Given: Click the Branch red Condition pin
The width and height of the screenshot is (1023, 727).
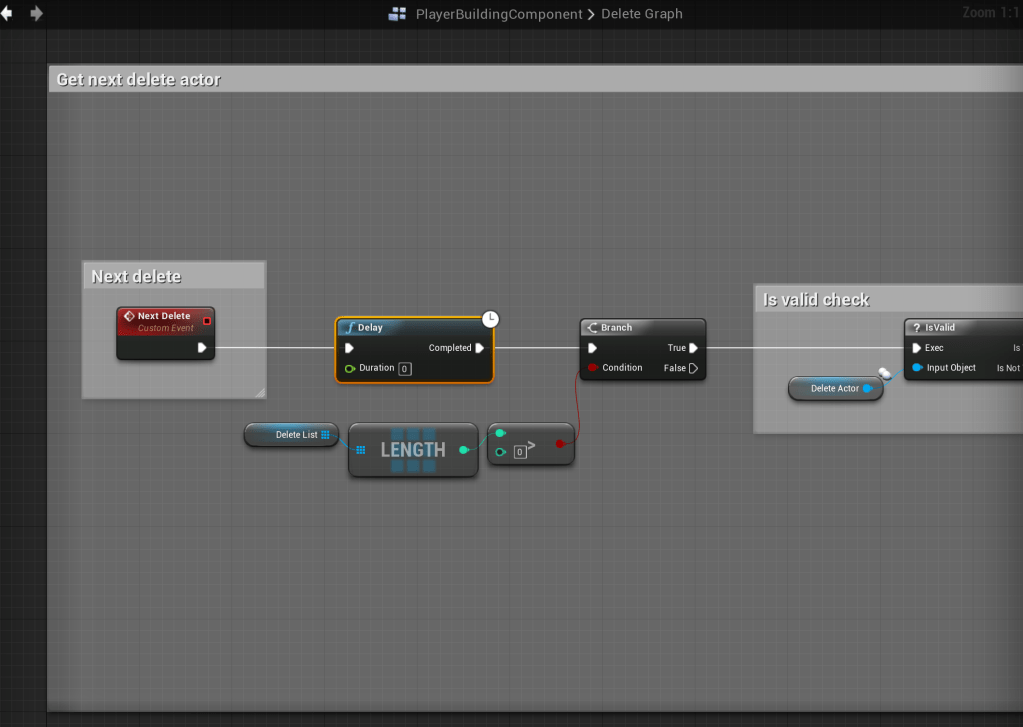Looking at the screenshot, I should [x=593, y=368].
